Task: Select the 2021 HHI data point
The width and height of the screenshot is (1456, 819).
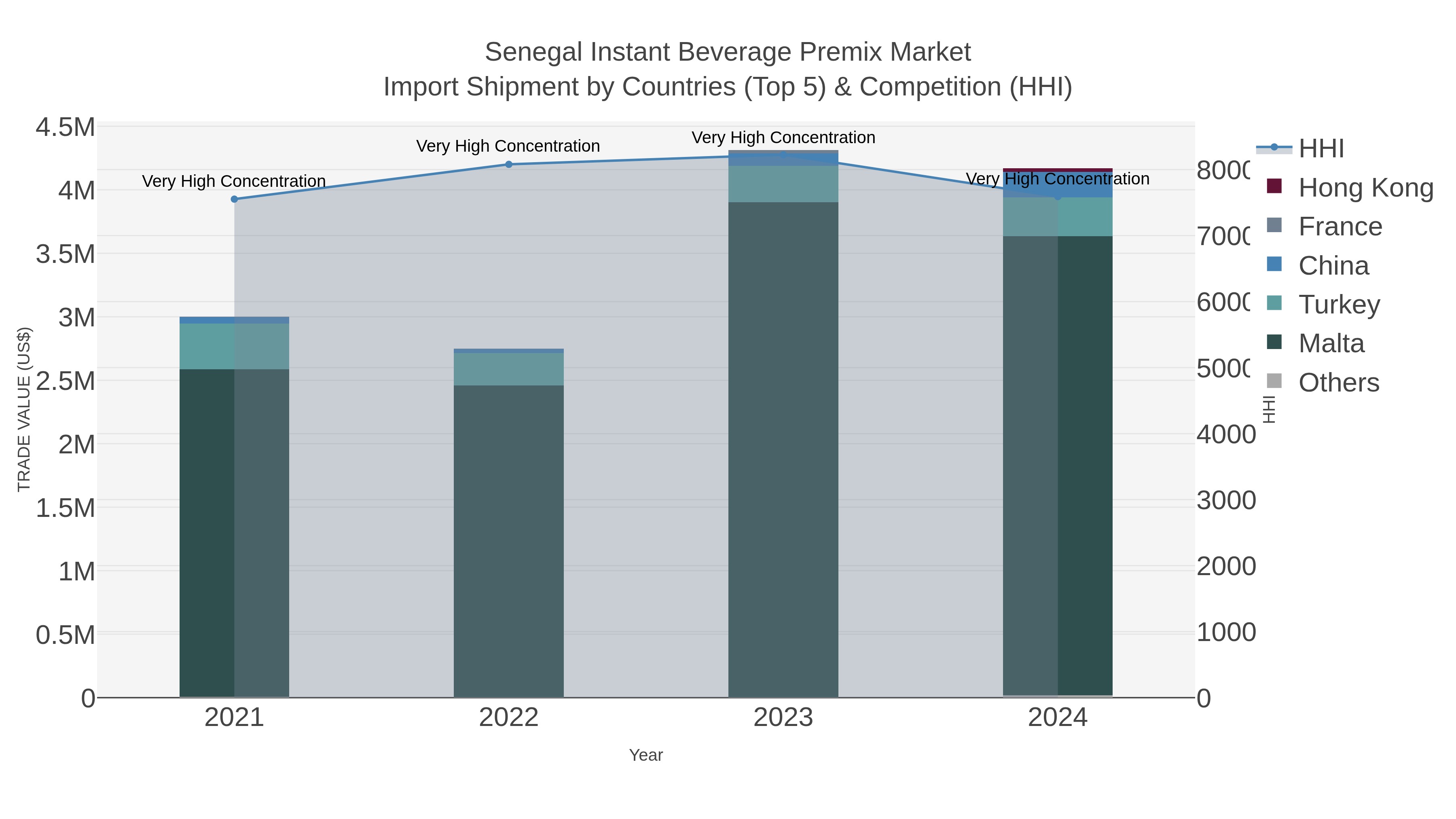Action: tap(235, 199)
